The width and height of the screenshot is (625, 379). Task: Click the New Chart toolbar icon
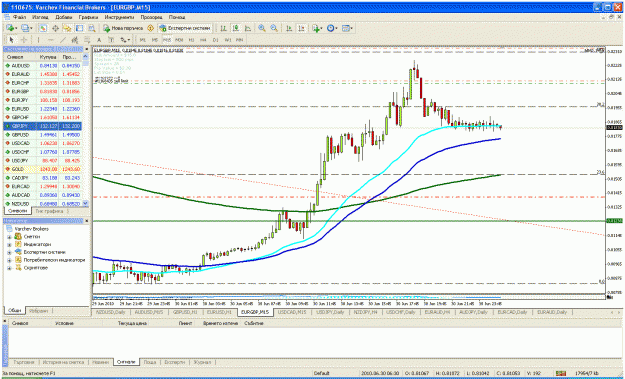click(11, 28)
